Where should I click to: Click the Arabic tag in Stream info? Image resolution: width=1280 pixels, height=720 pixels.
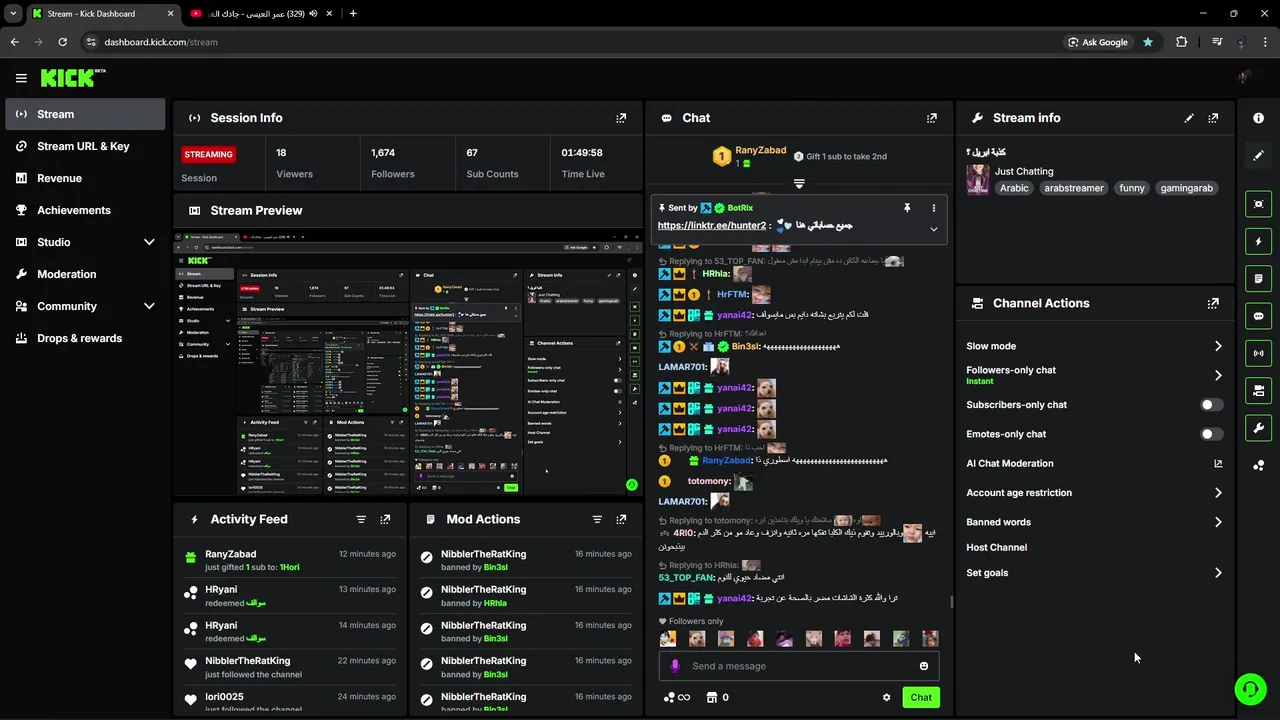click(x=1014, y=188)
